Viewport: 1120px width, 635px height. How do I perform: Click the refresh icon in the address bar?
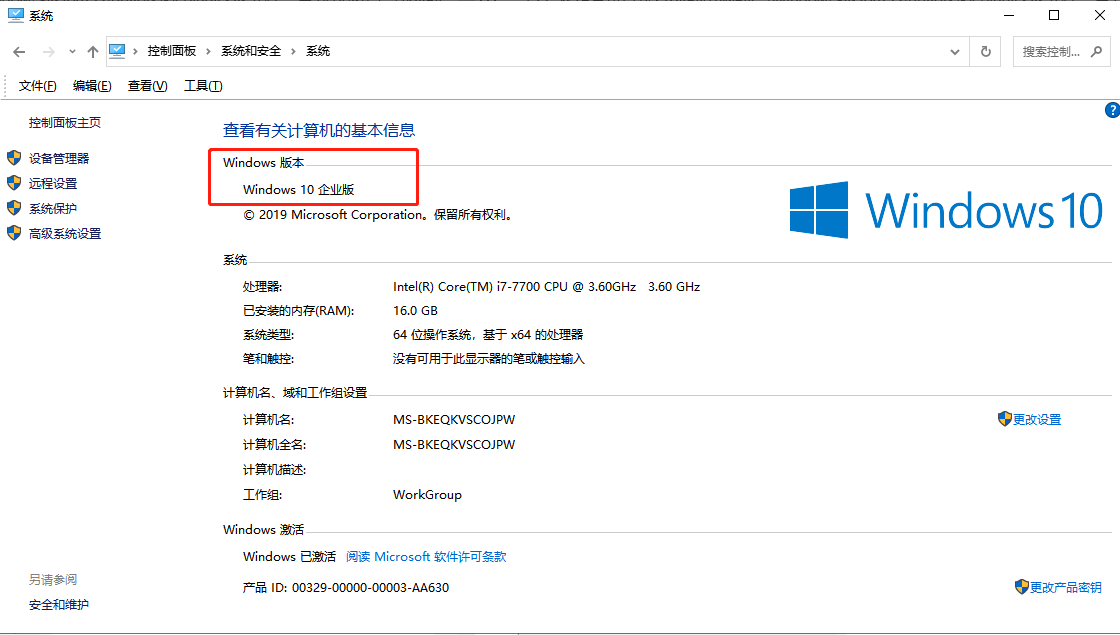pos(988,51)
